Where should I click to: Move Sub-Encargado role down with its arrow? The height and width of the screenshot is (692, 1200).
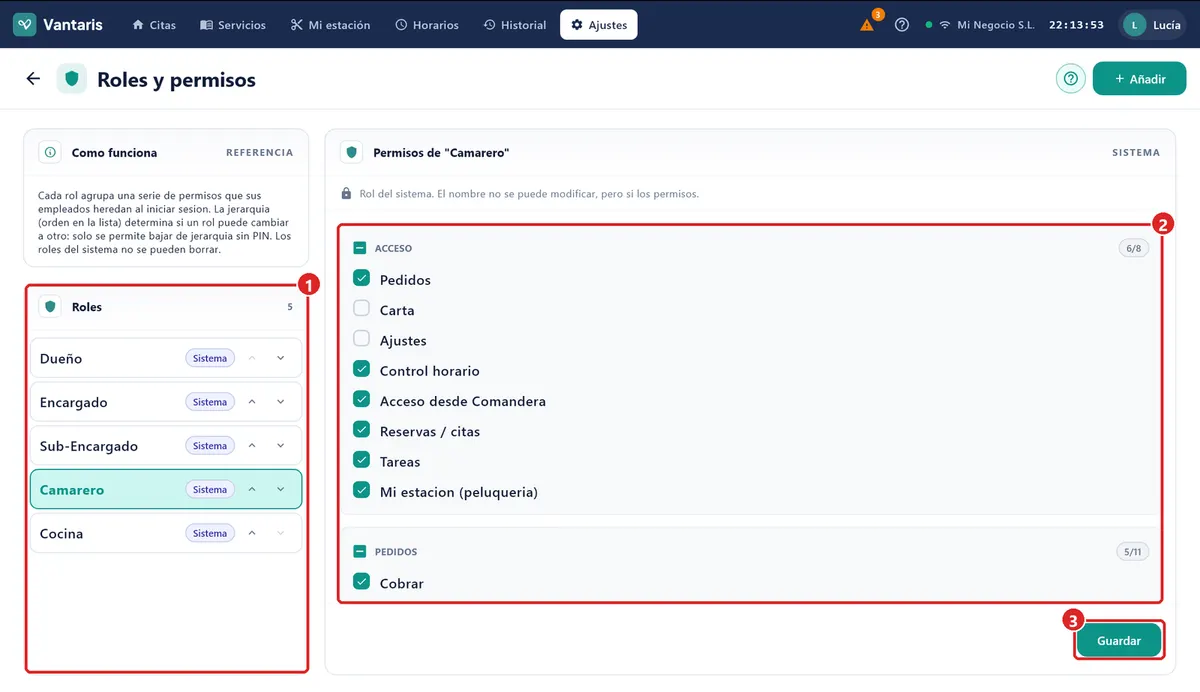point(281,446)
